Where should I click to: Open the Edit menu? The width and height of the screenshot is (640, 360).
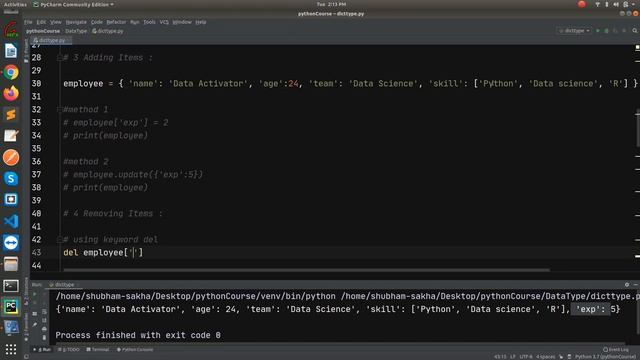tap(41, 22)
